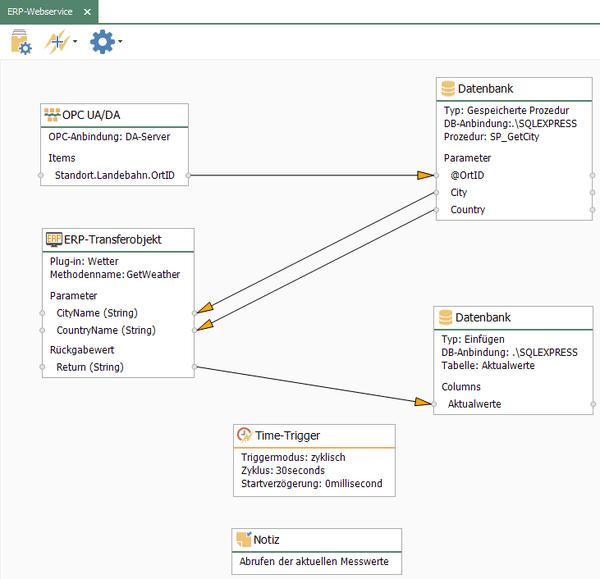Image resolution: width=600 pixels, height=579 pixels.
Task: Click the add connection lightning icon
Action: [x=57, y=41]
